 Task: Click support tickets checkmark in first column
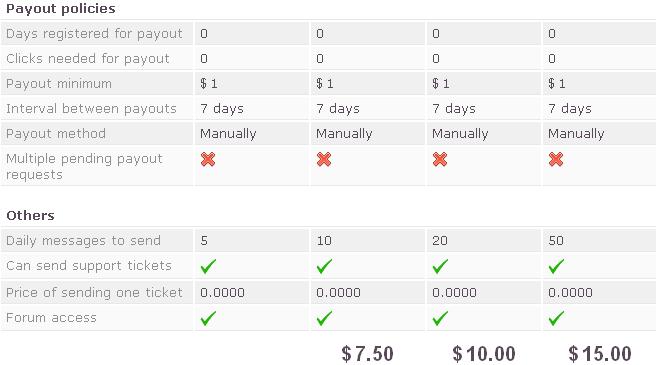tap(208, 266)
